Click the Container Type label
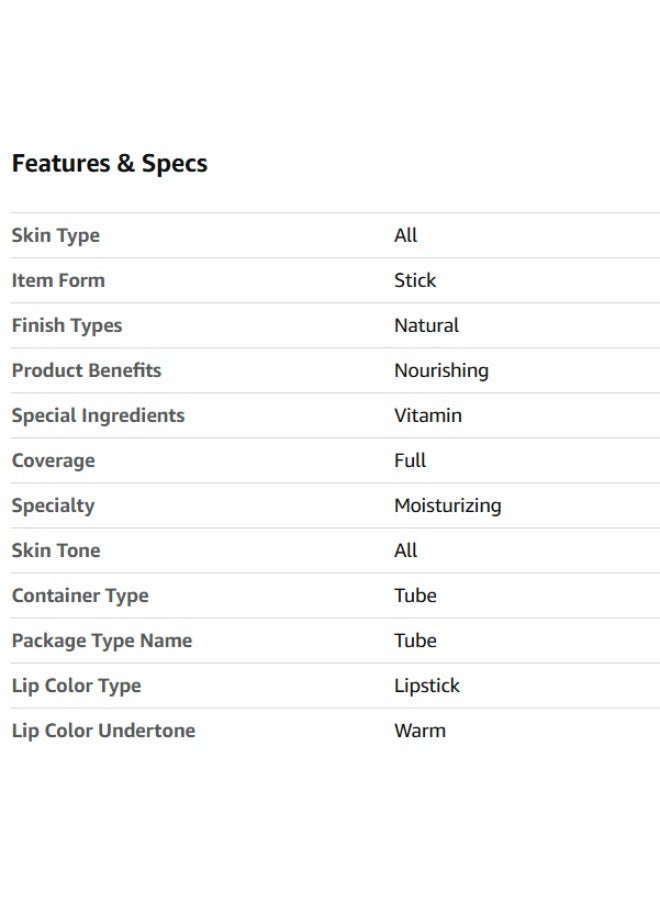The image size is (660, 900). pyautogui.click(x=80, y=596)
